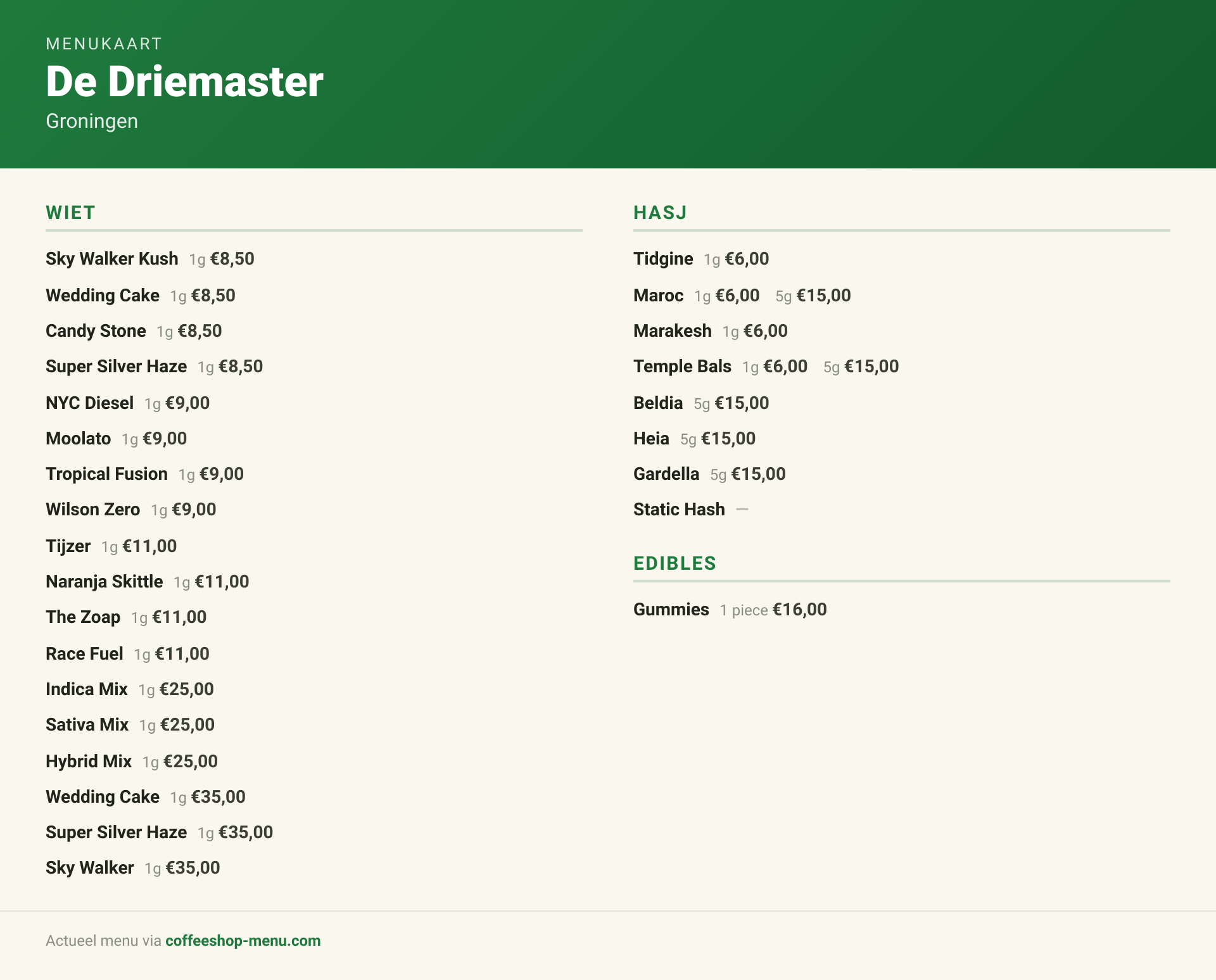Click Wedding Cake priced €8,50
The image size is (1216, 980).
click(102, 296)
